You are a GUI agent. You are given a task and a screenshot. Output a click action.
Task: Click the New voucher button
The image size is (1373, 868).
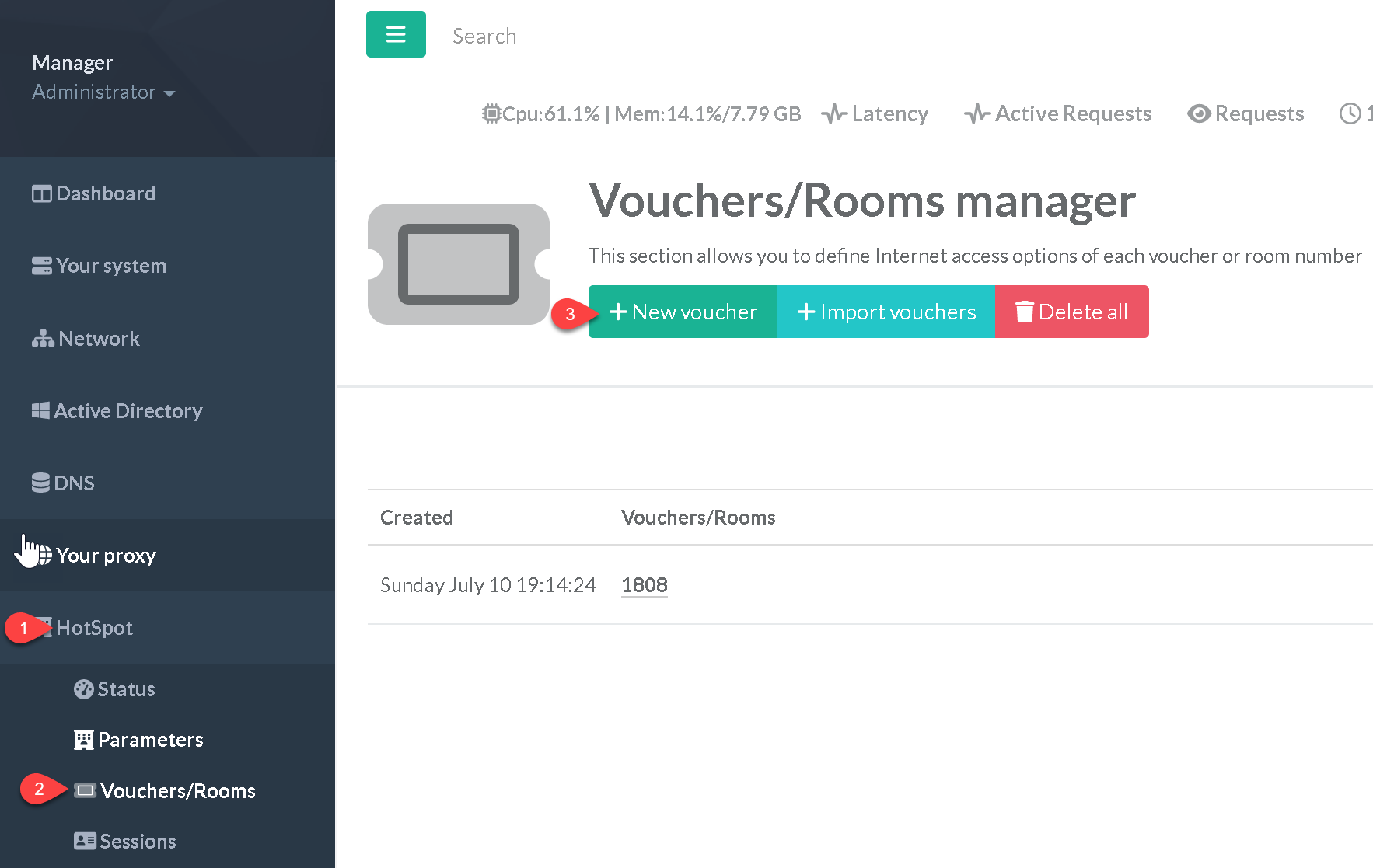pyautogui.click(x=682, y=312)
